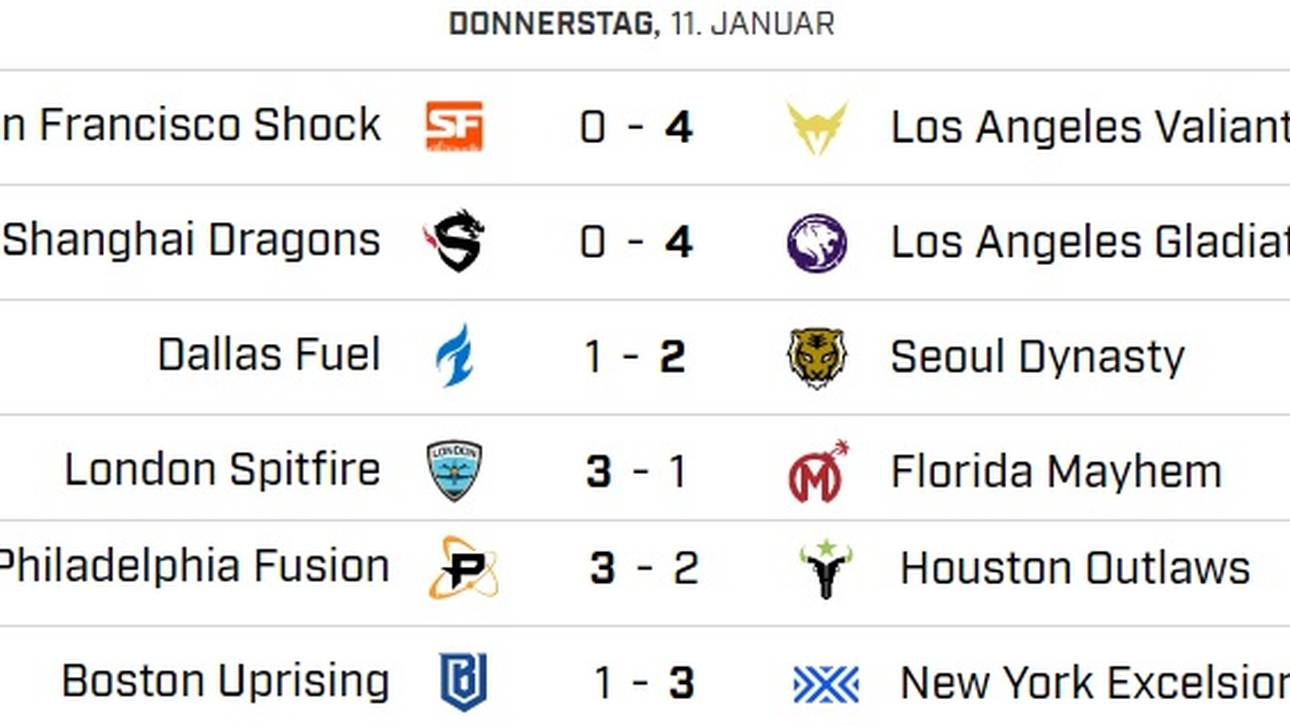Image resolution: width=1290 pixels, height=726 pixels.
Task: Click the Florida Mayhem logo
Action: (817, 471)
